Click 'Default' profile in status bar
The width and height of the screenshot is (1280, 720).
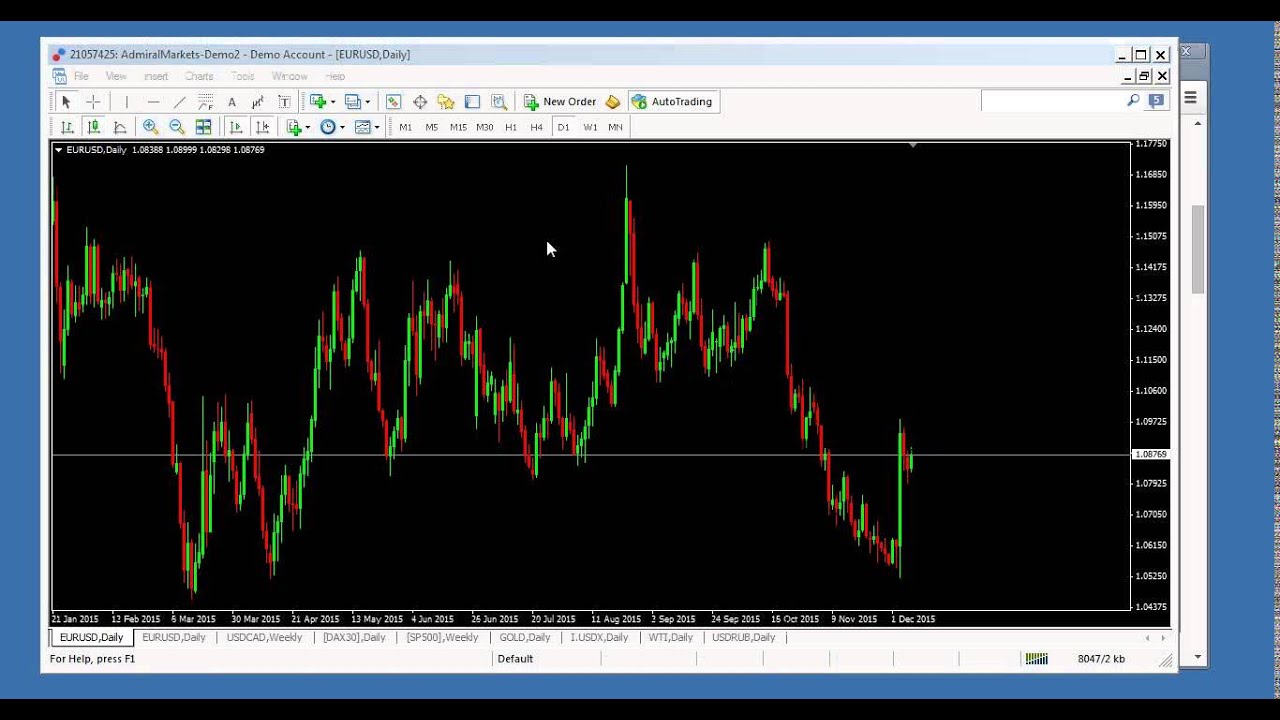[x=515, y=659]
